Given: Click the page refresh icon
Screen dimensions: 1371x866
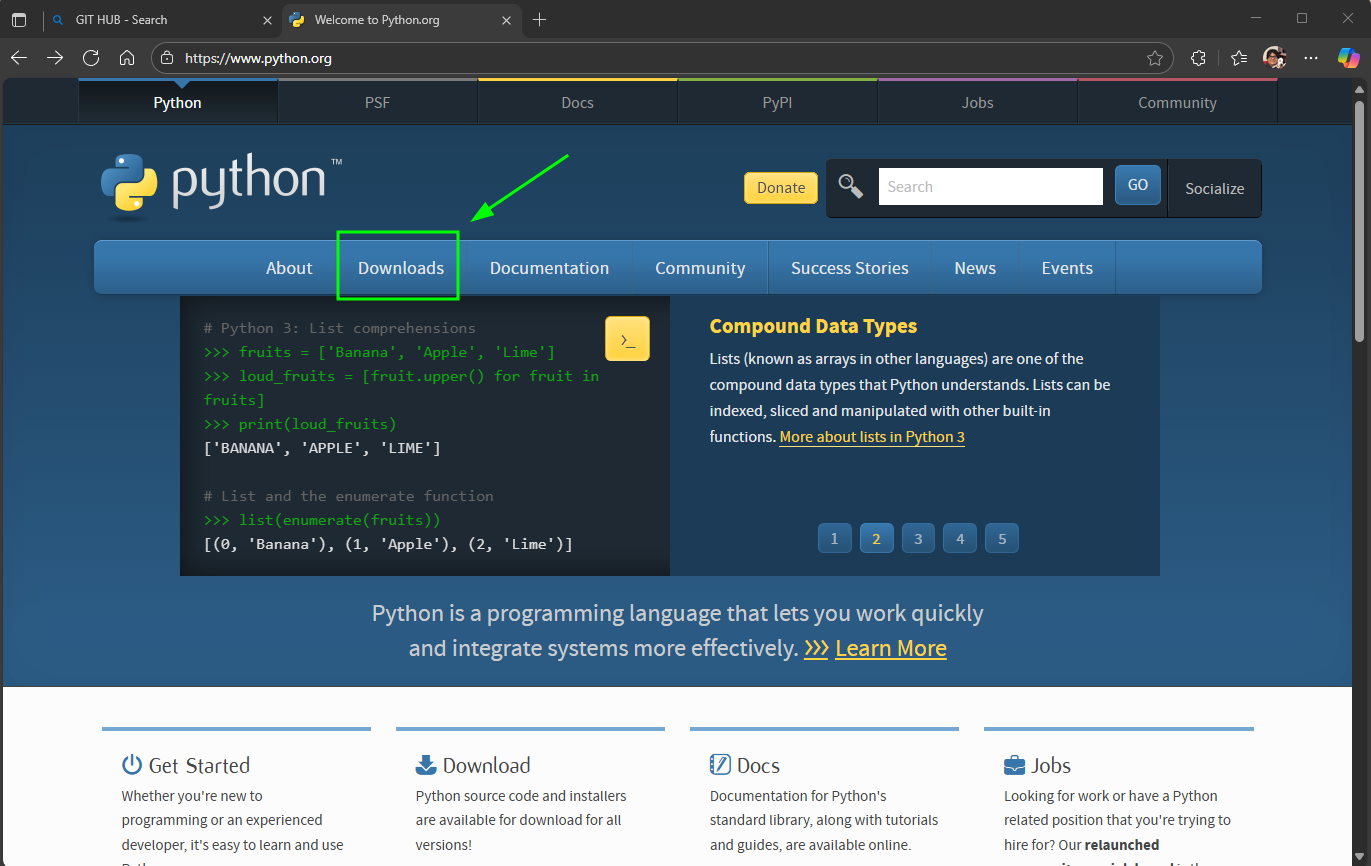Looking at the screenshot, I should click(x=91, y=58).
